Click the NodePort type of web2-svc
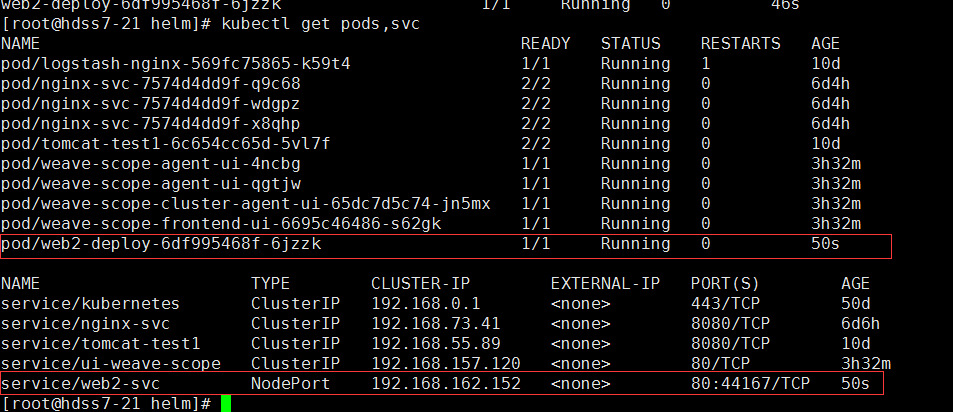This screenshot has width=953, height=412. [x=291, y=384]
